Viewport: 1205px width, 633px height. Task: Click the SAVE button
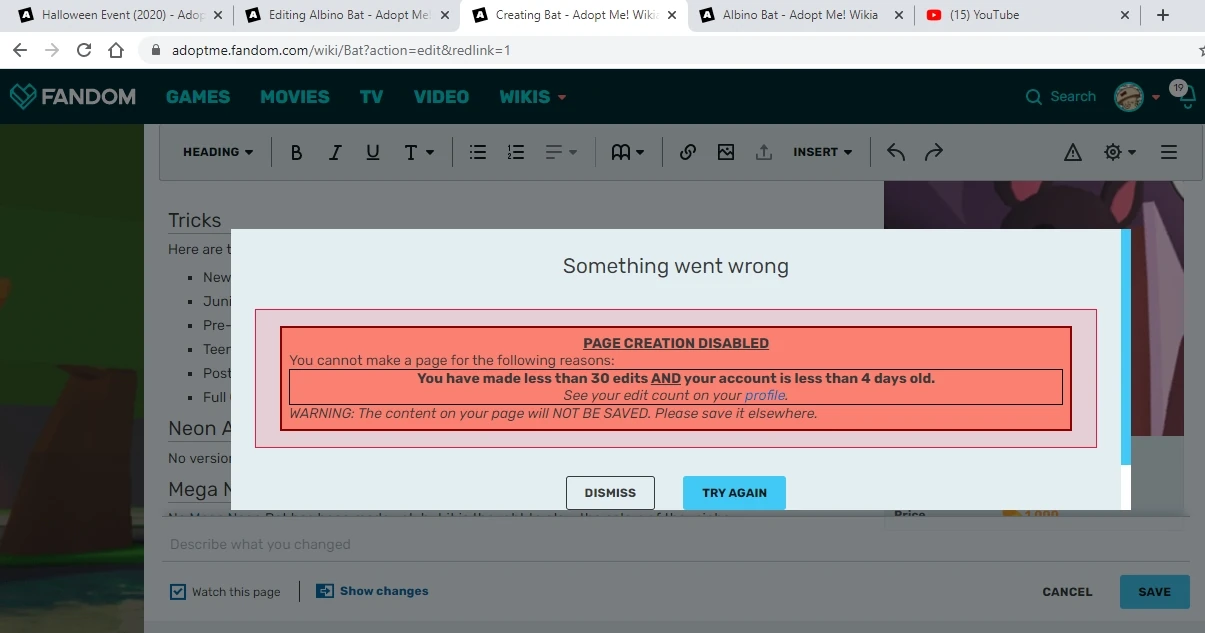(1154, 592)
